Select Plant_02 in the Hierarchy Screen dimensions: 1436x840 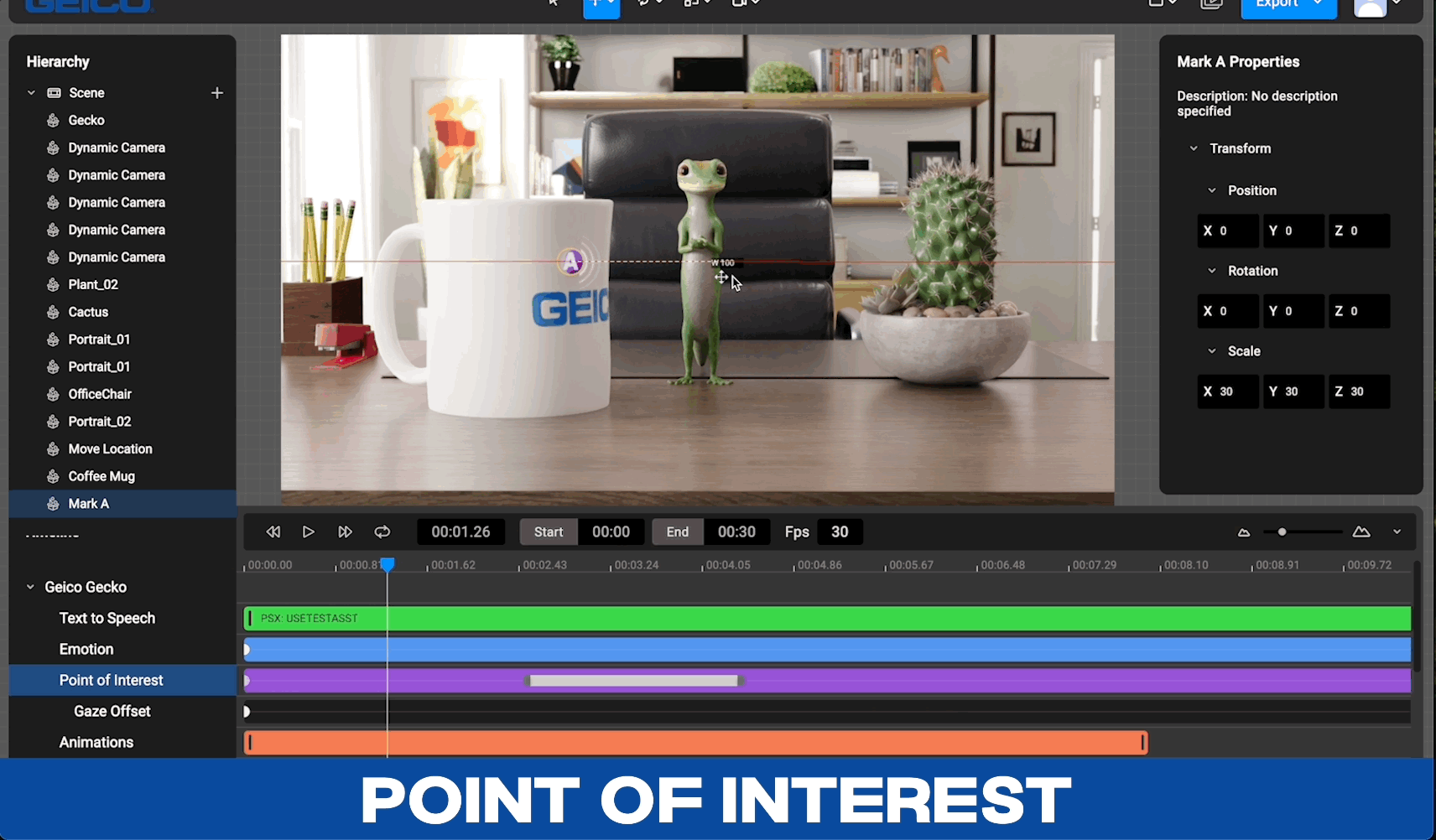[x=93, y=284]
